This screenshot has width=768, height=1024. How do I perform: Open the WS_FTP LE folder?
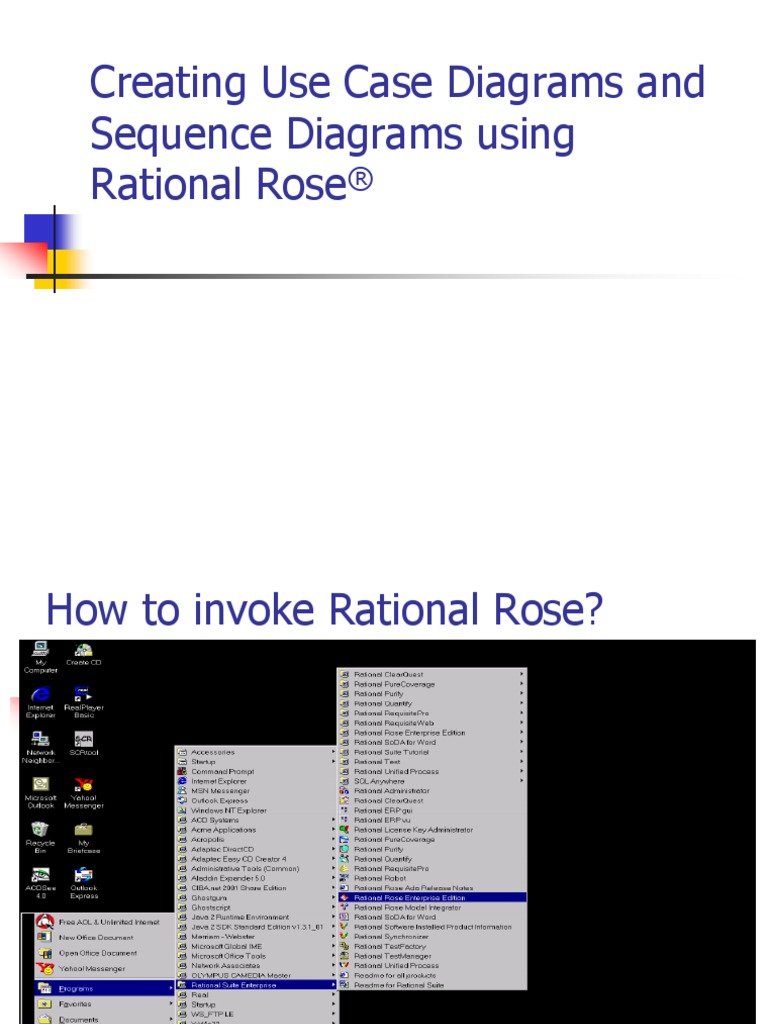(255, 1014)
